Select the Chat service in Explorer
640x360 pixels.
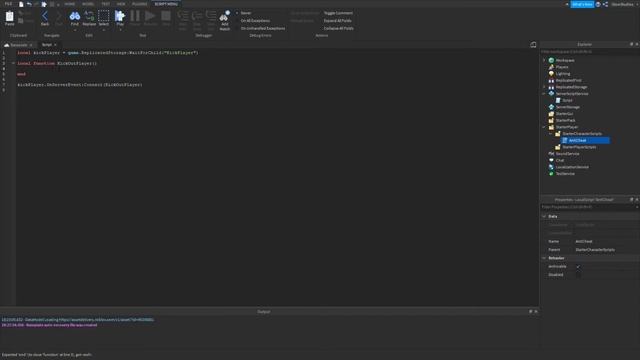(560, 160)
